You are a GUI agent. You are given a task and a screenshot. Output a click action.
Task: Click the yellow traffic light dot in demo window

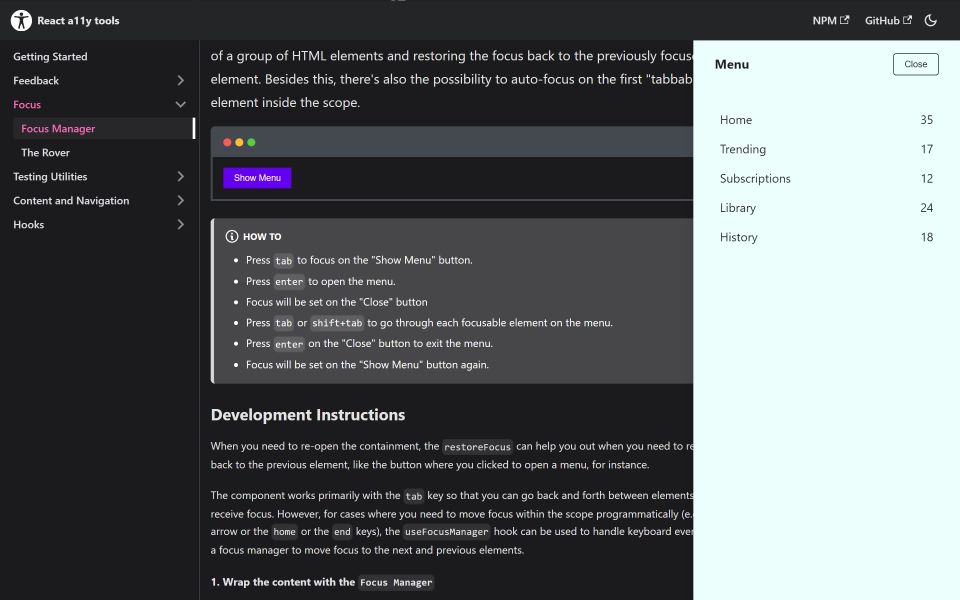(238, 143)
